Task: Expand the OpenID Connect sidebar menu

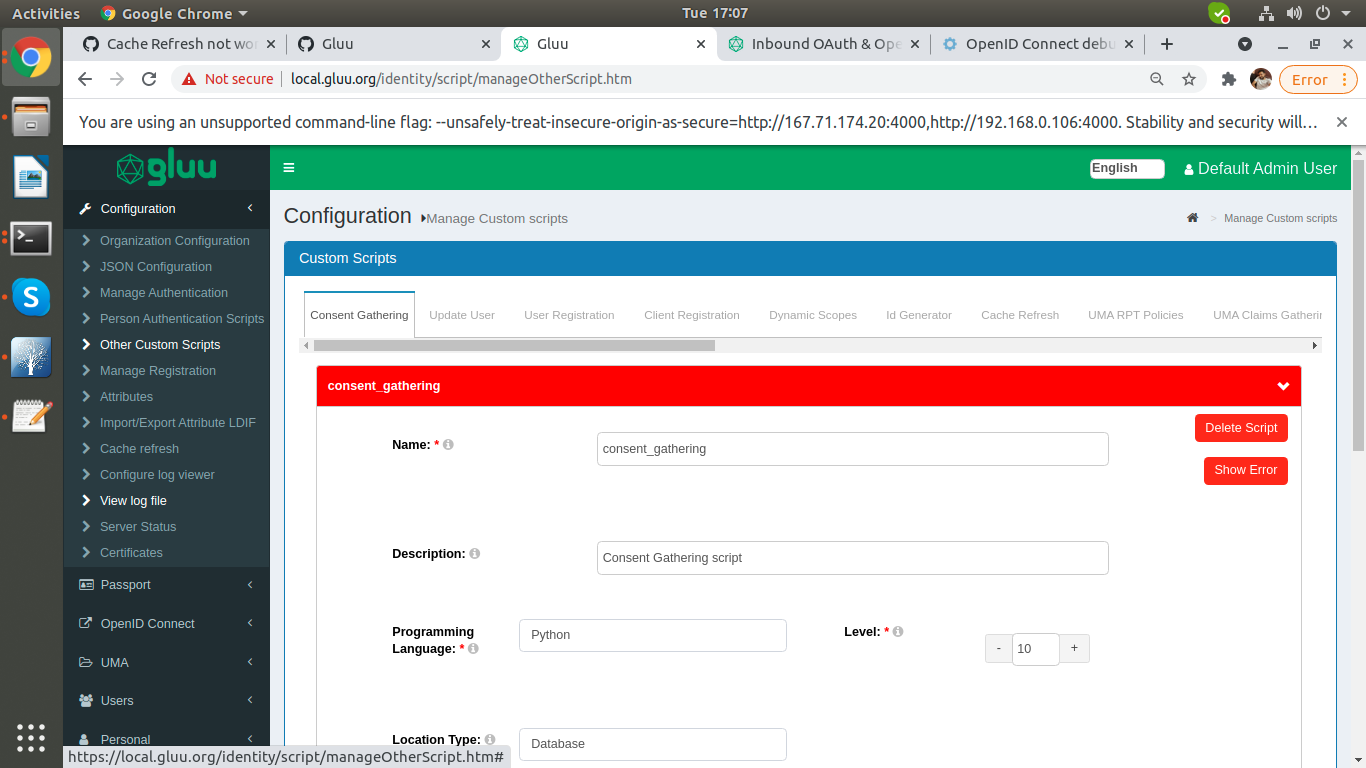Action: coord(166,623)
